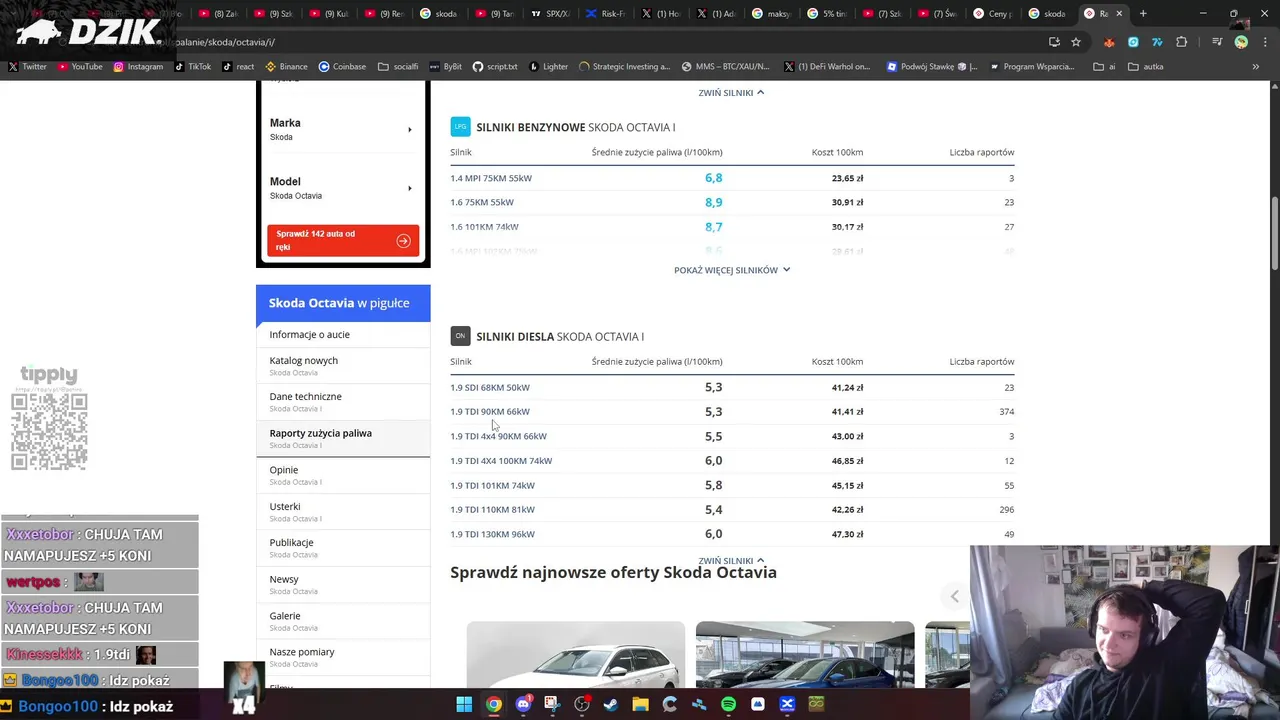Open Informacje o aucie in the sidebar
This screenshot has height=720, width=1280.
(342, 334)
